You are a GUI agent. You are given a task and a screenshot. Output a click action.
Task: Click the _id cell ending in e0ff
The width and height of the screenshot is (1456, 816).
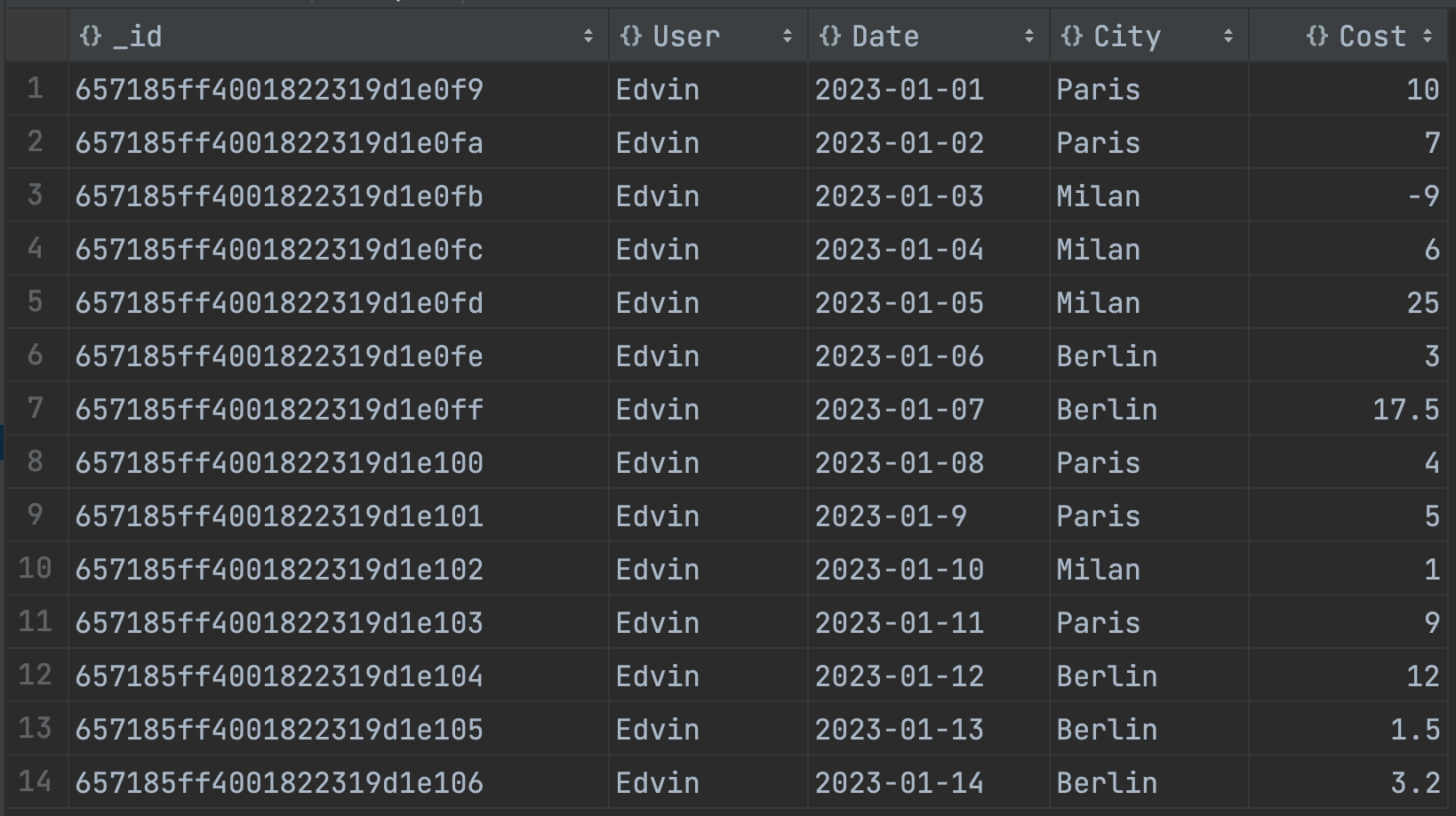279,410
